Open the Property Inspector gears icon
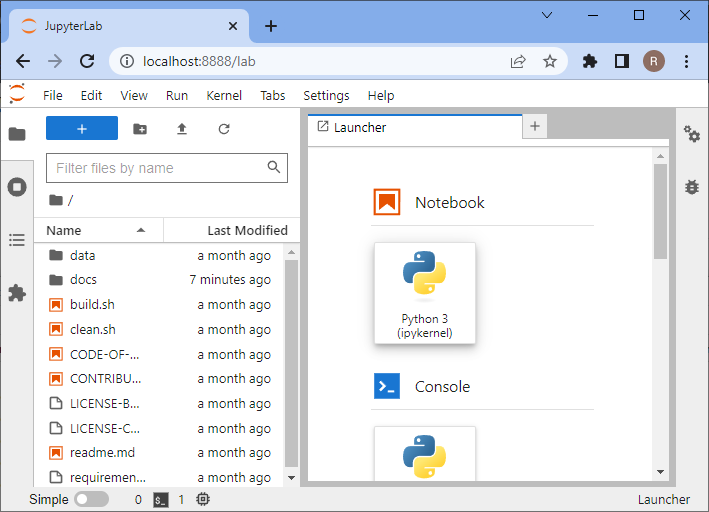Image resolution: width=709 pixels, height=512 pixels. 691,134
